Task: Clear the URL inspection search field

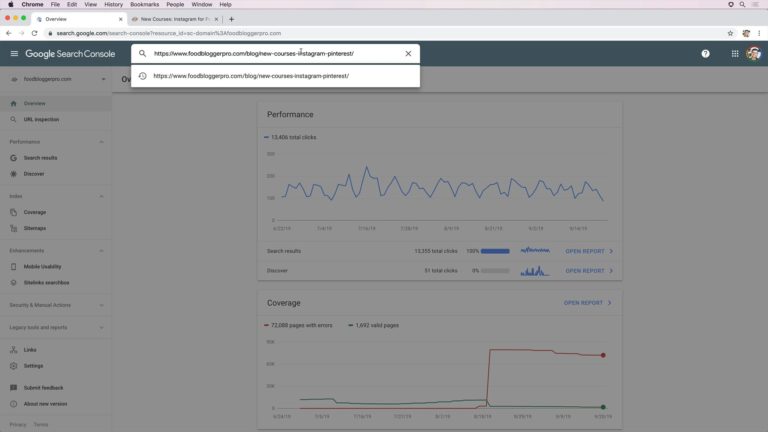Action: (x=408, y=53)
